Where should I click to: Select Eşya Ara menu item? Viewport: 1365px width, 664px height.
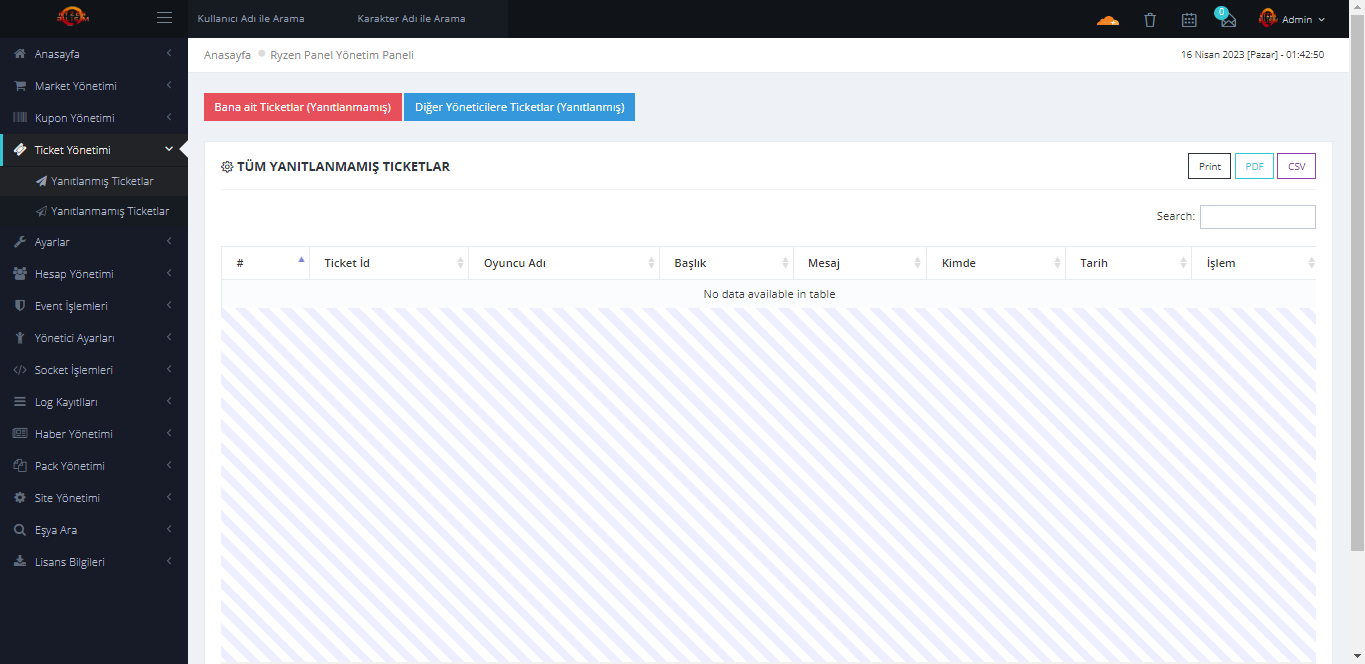click(94, 529)
